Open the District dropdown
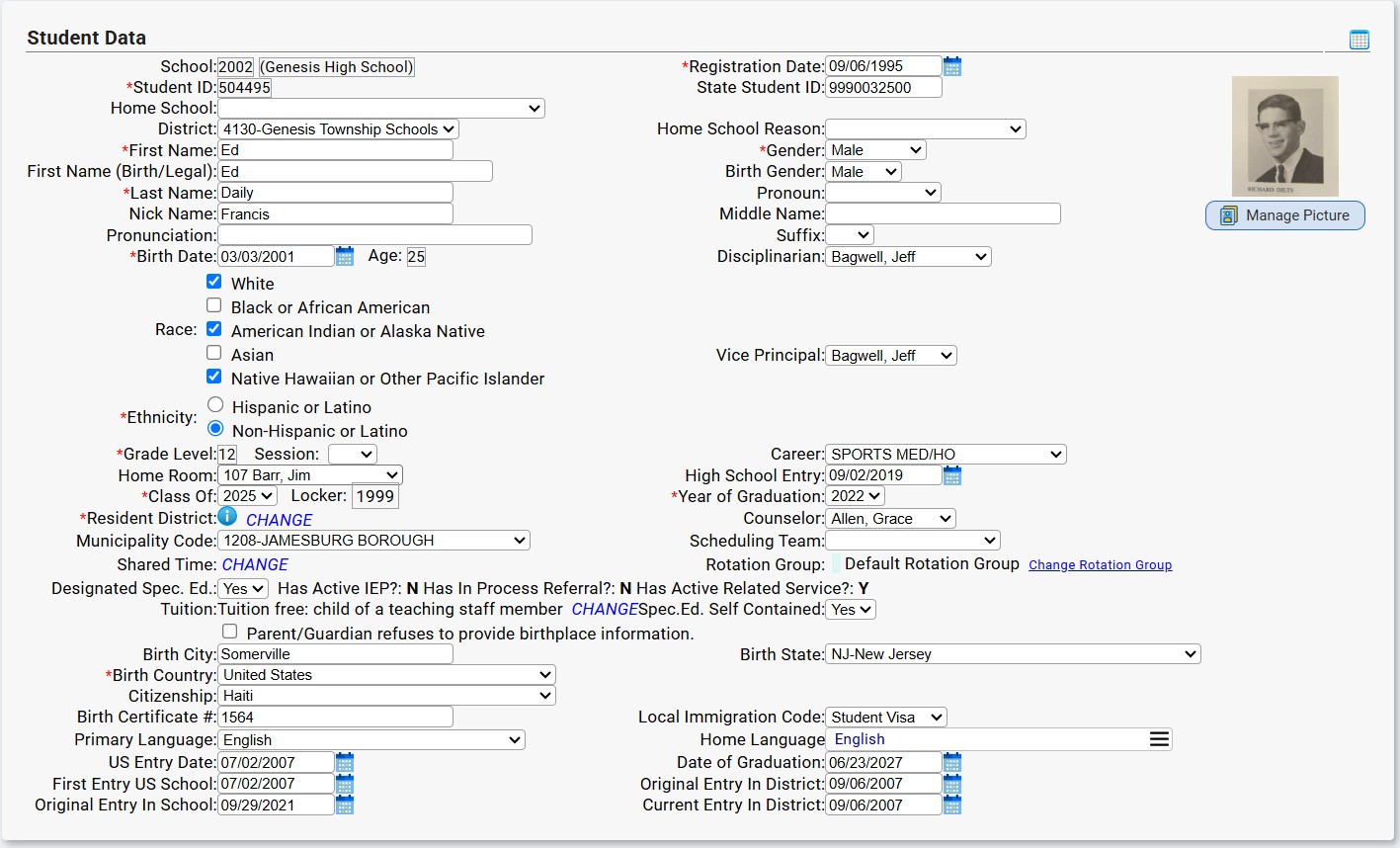Viewport: 1400px width, 848px height. point(338,129)
